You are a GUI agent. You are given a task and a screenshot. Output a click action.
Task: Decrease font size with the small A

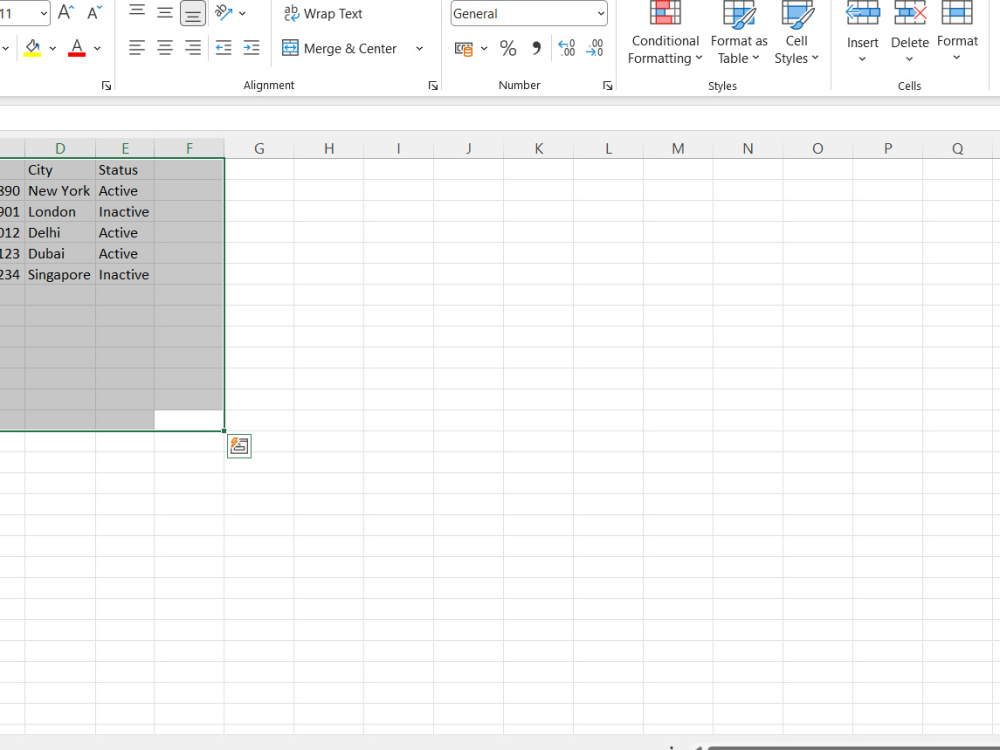coord(94,12)
